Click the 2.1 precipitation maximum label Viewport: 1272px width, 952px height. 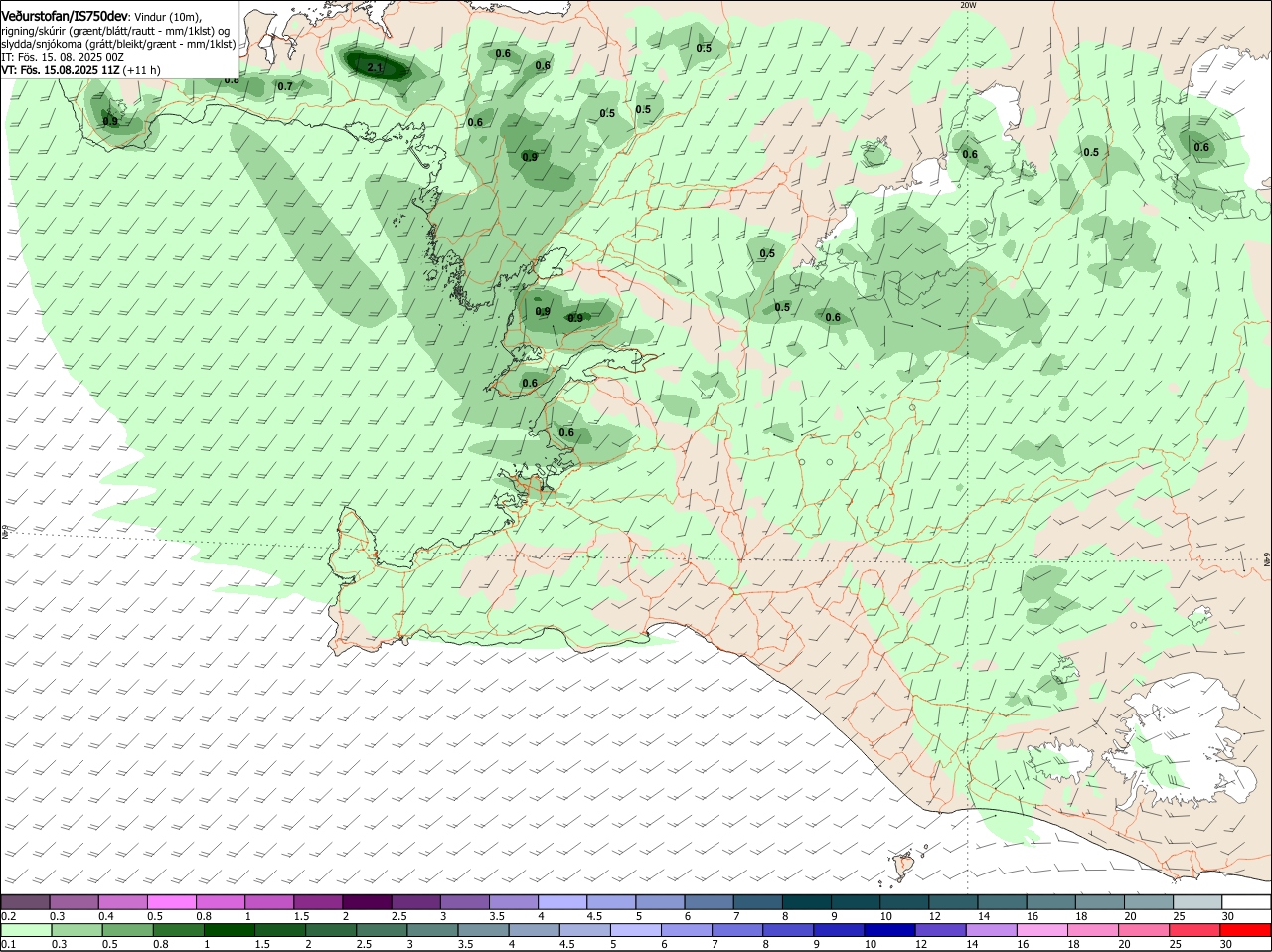point(374,67)
